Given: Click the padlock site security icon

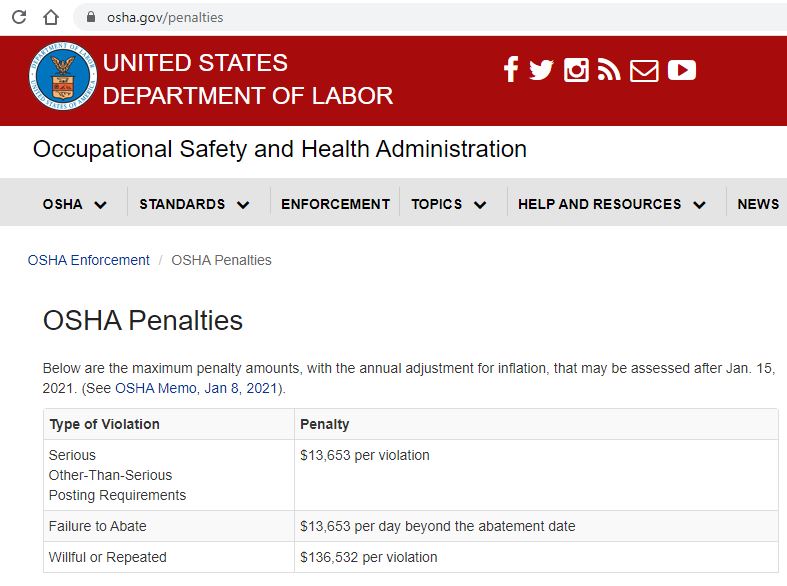Looking at the screenshot, I should point(91,17).
